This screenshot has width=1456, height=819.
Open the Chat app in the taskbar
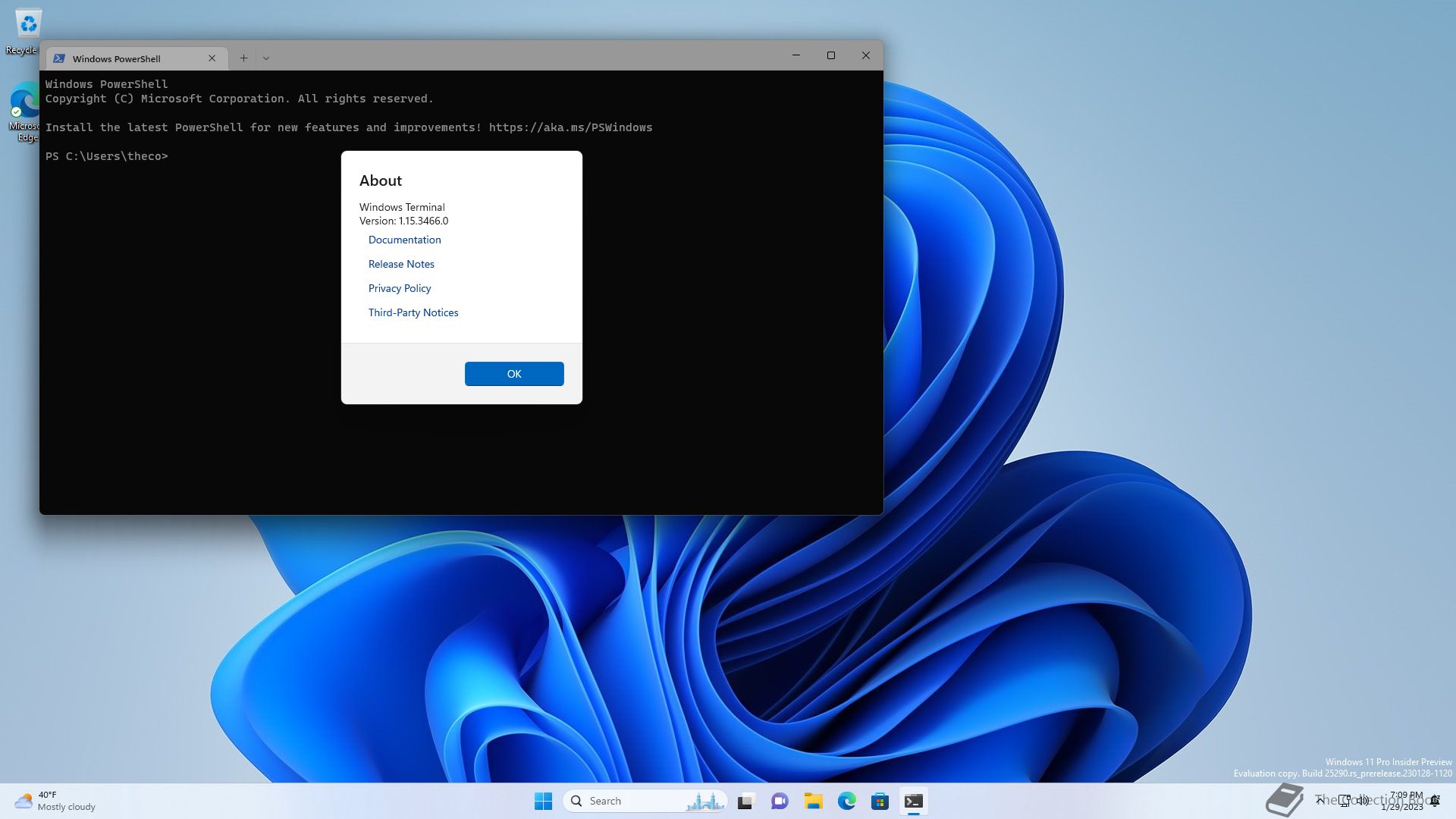tap(780, 801)
